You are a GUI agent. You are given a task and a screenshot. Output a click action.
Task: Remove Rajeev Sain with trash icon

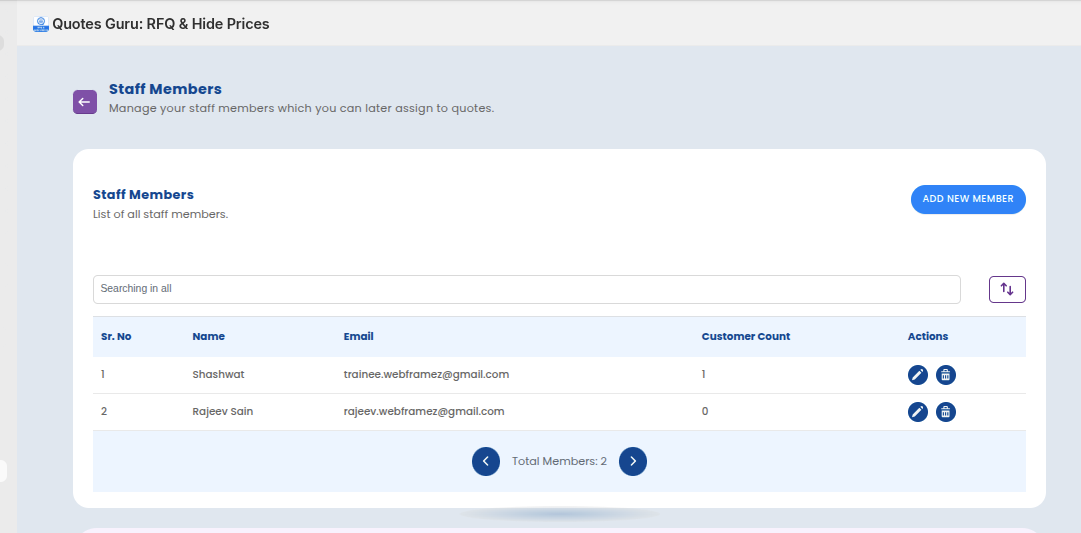click(x=945, y=412)
